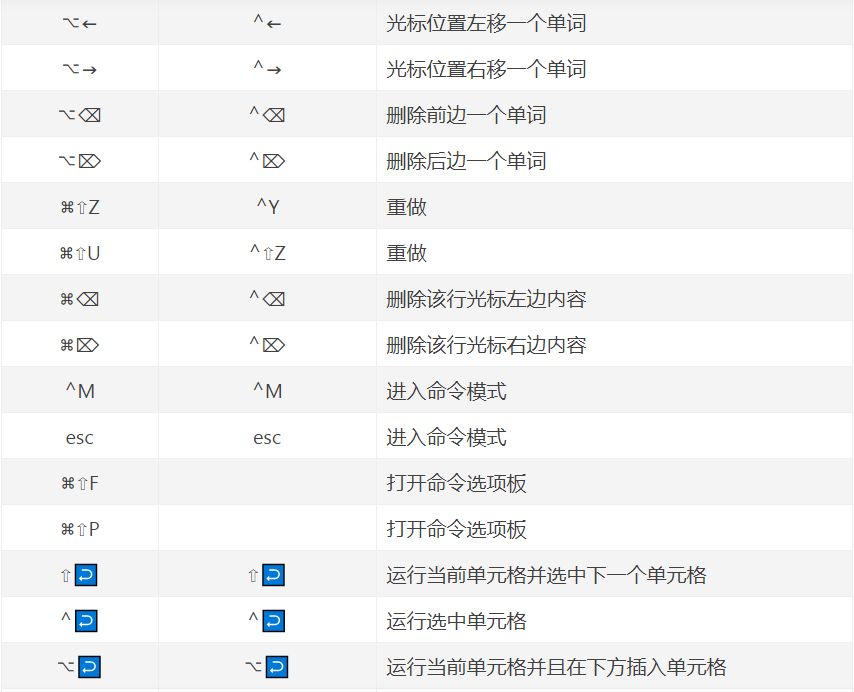854x692 pixels.
Task: Click the blue return icon beside ⇧ in the first shortcut column
Action: click(x=86, y=575)
